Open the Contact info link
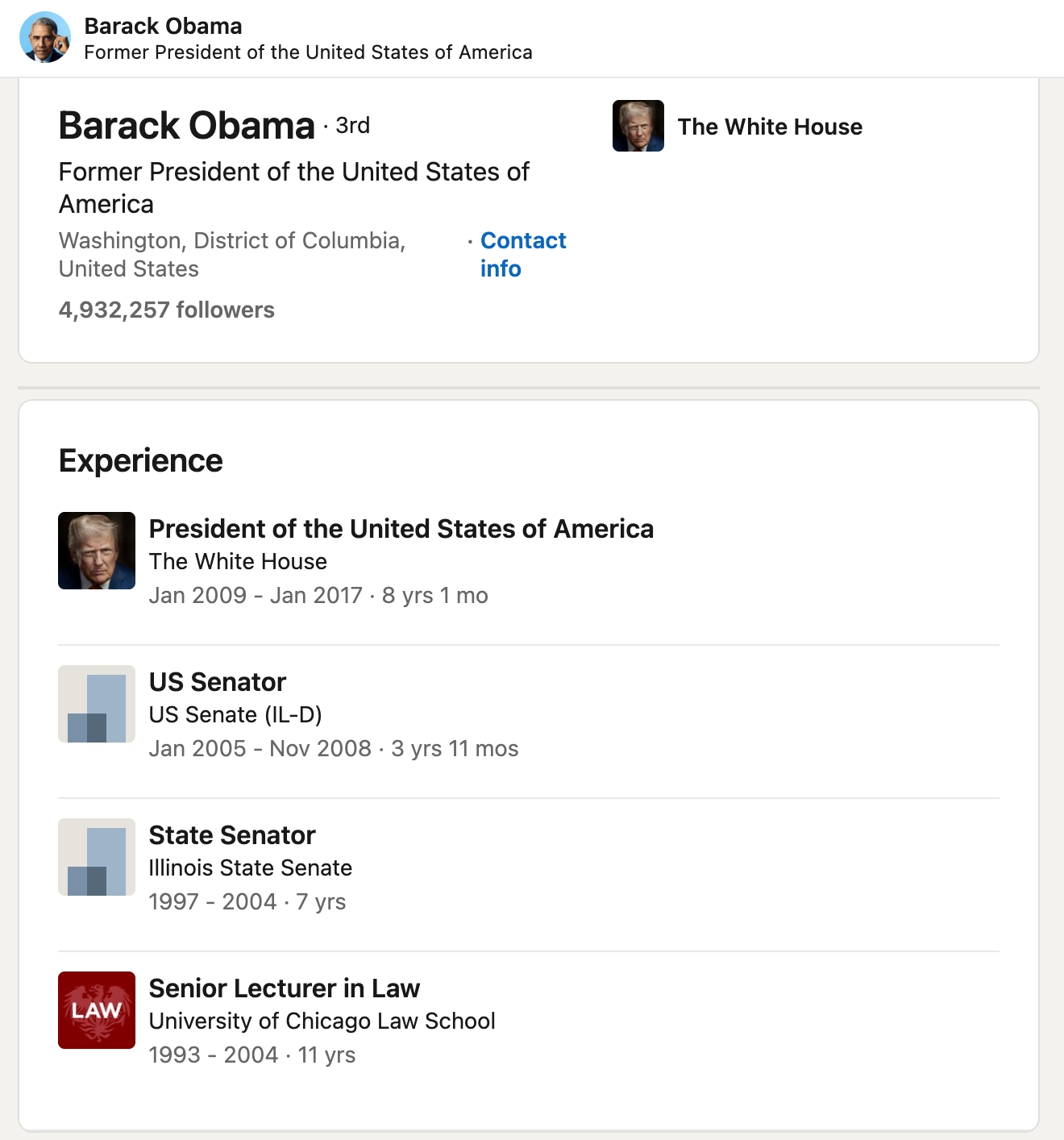The width and height of the screenshot is (1064, 1140). click(x=522, y=254)
